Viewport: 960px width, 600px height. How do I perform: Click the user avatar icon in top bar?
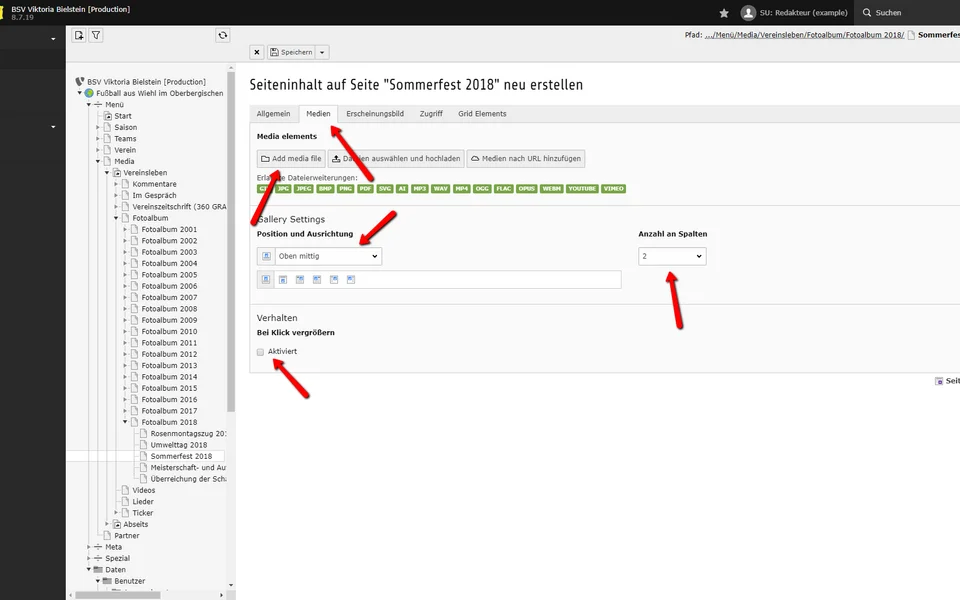[747, 13]
